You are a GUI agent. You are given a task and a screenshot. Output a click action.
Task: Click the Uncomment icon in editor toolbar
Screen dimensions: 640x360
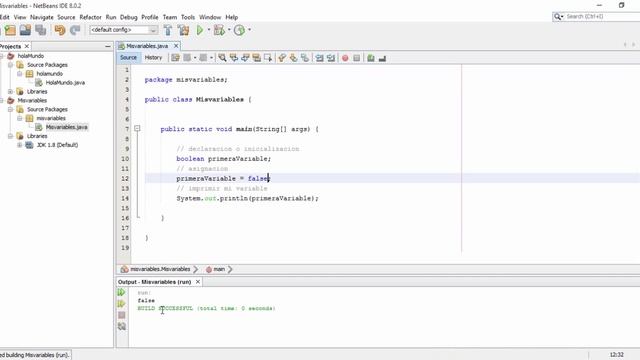point(382,58)
